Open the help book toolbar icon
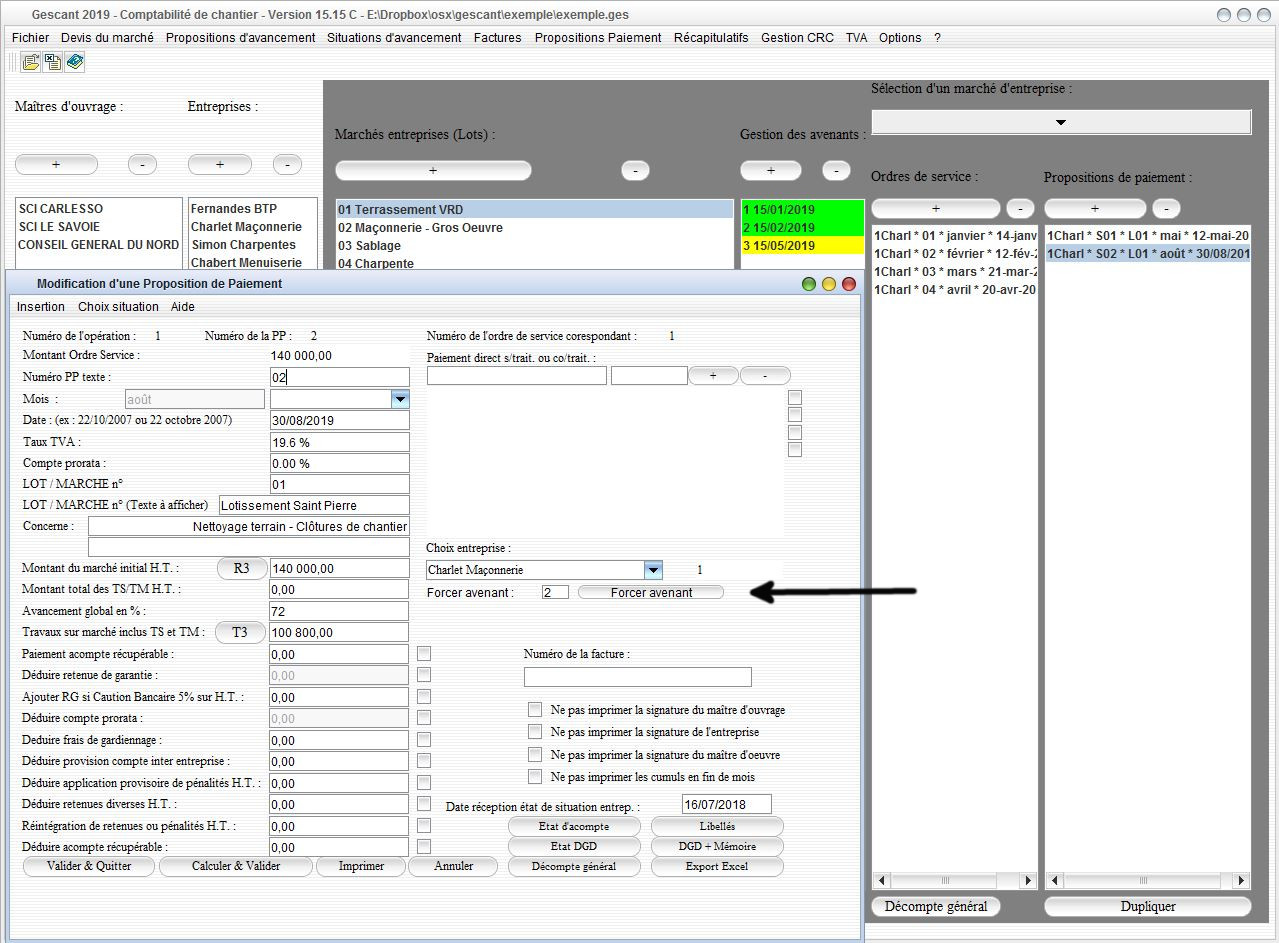1279x943 pixels. [75, 62]
